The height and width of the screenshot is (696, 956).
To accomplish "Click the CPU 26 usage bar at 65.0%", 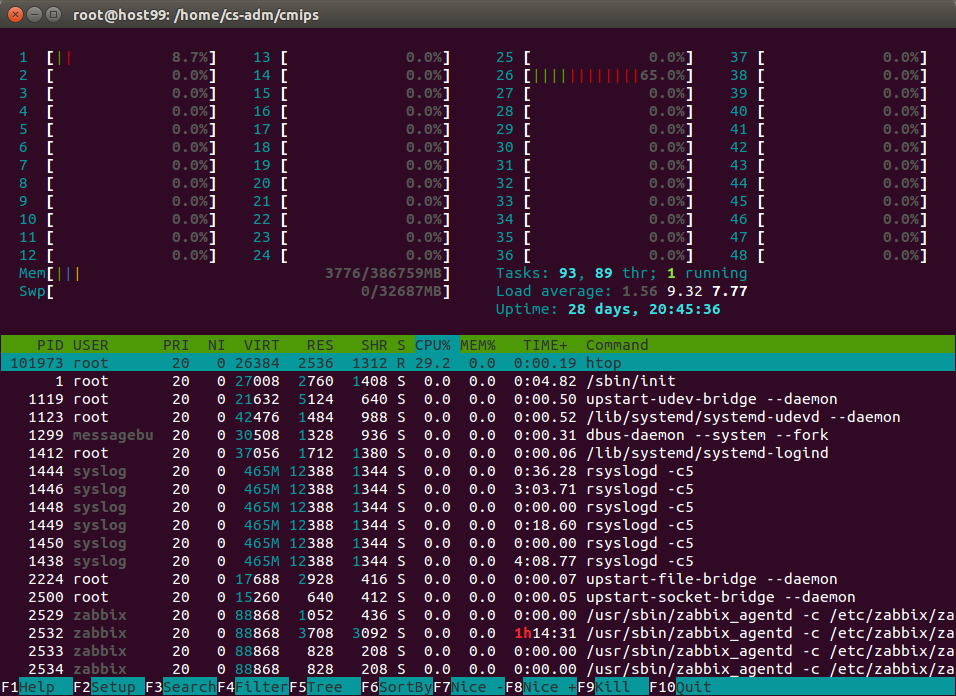I will 609,76.
